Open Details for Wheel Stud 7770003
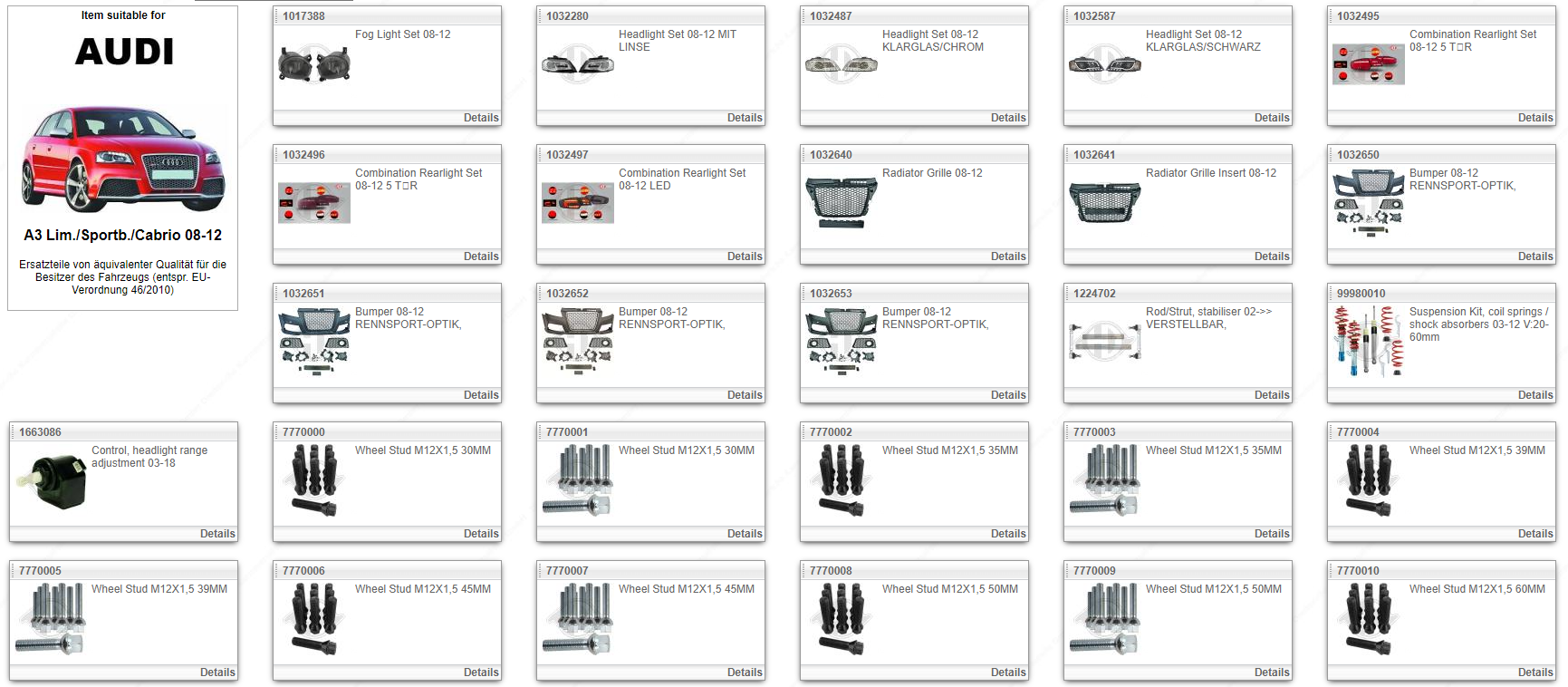 (1271, 534)
